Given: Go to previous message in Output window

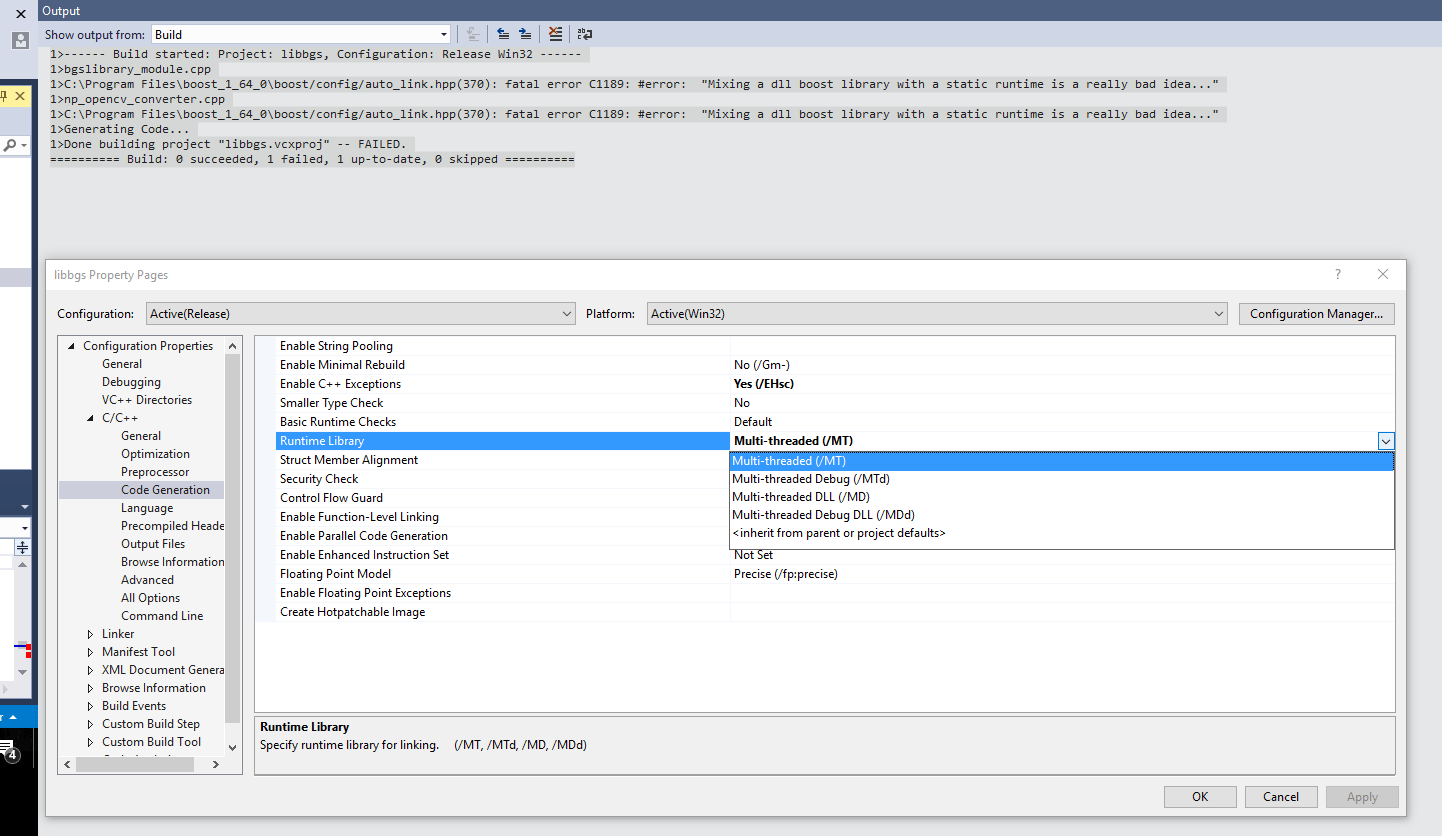Looking at the screenshot, I should pyautogui.click(x=503, y=33).
